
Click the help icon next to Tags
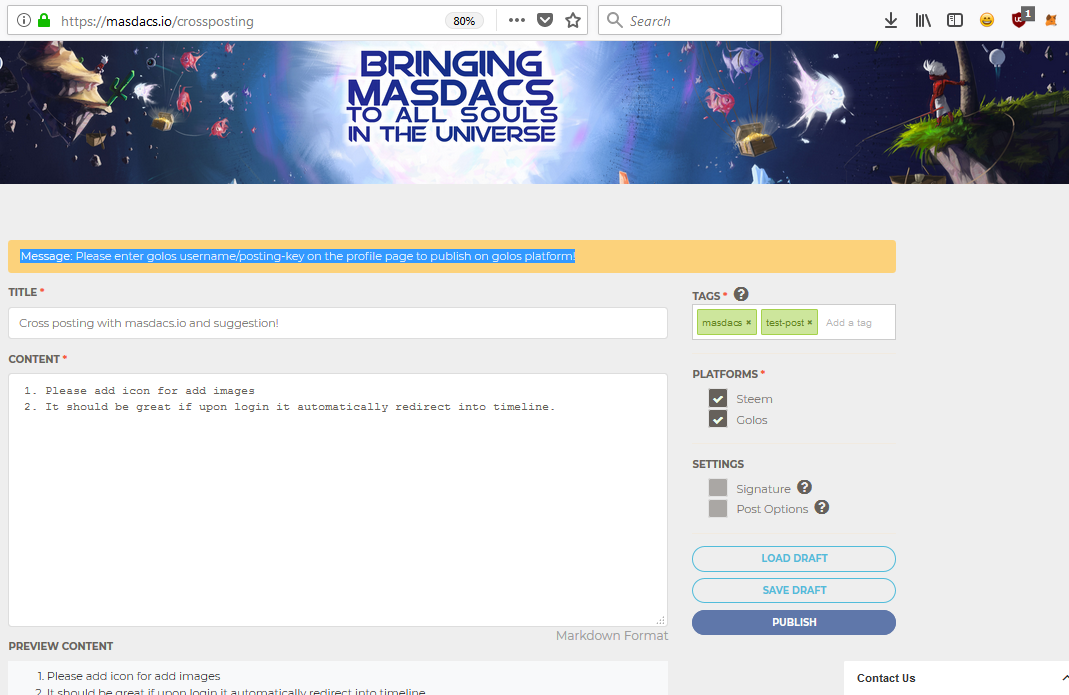741,294
